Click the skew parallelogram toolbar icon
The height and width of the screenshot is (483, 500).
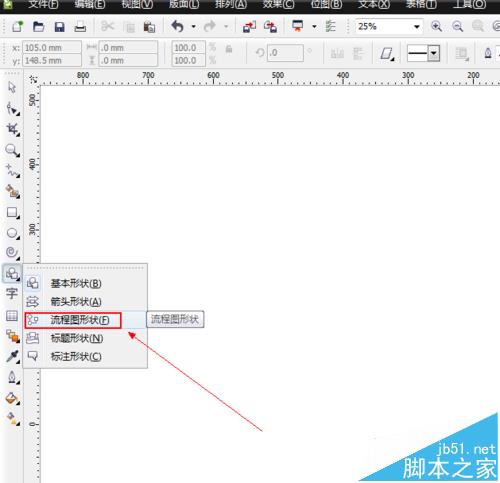point(387,53)
